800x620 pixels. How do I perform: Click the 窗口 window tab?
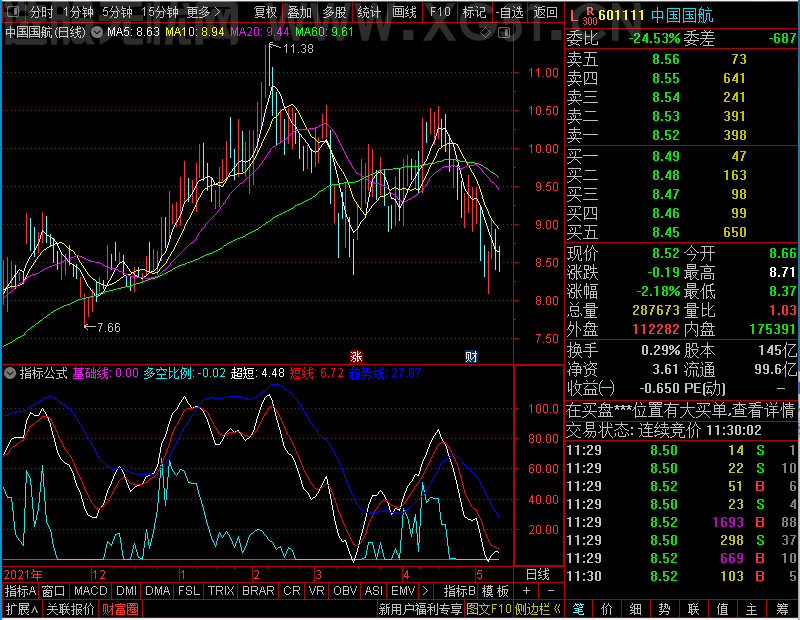54,591
